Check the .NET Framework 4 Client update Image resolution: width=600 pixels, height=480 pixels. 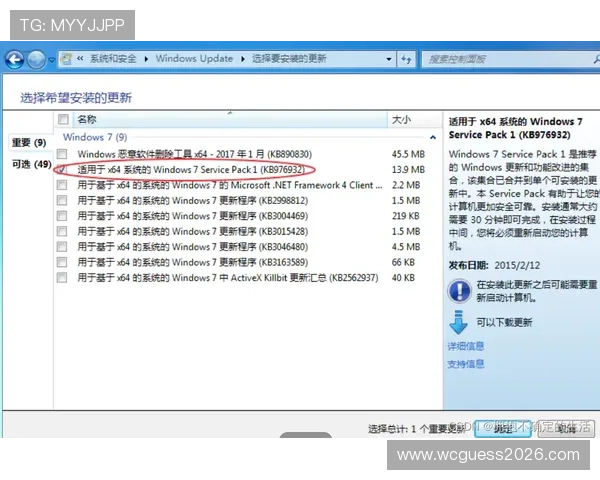[x=62, y=185]
